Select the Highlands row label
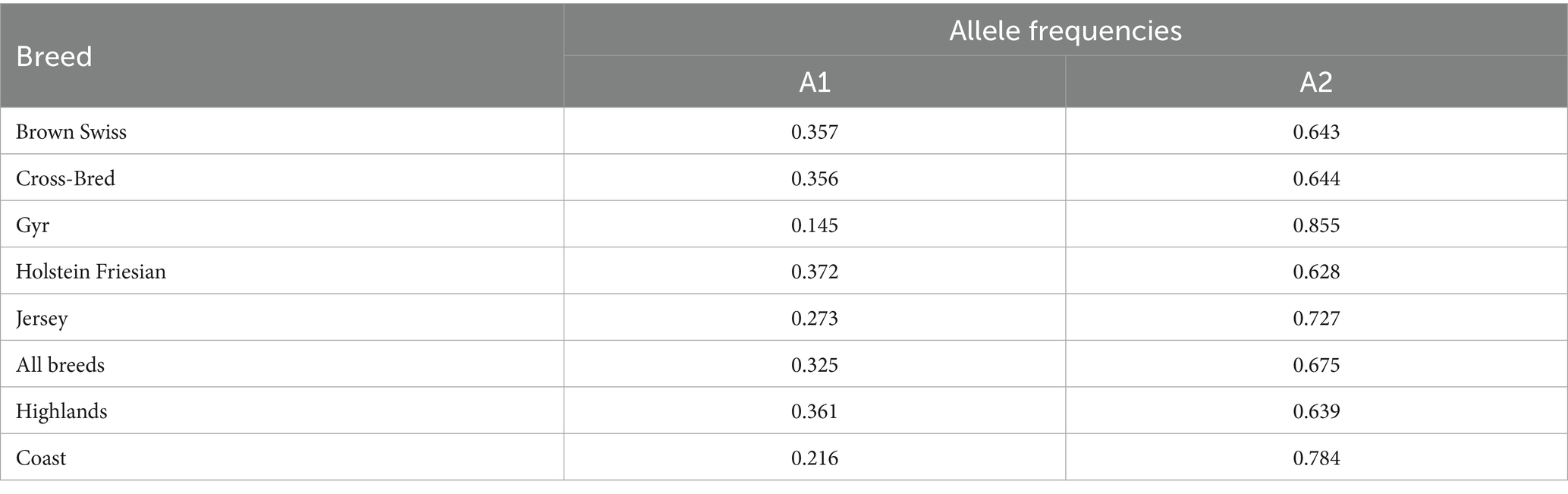1568x494 pixels. (x=61, y=411)
